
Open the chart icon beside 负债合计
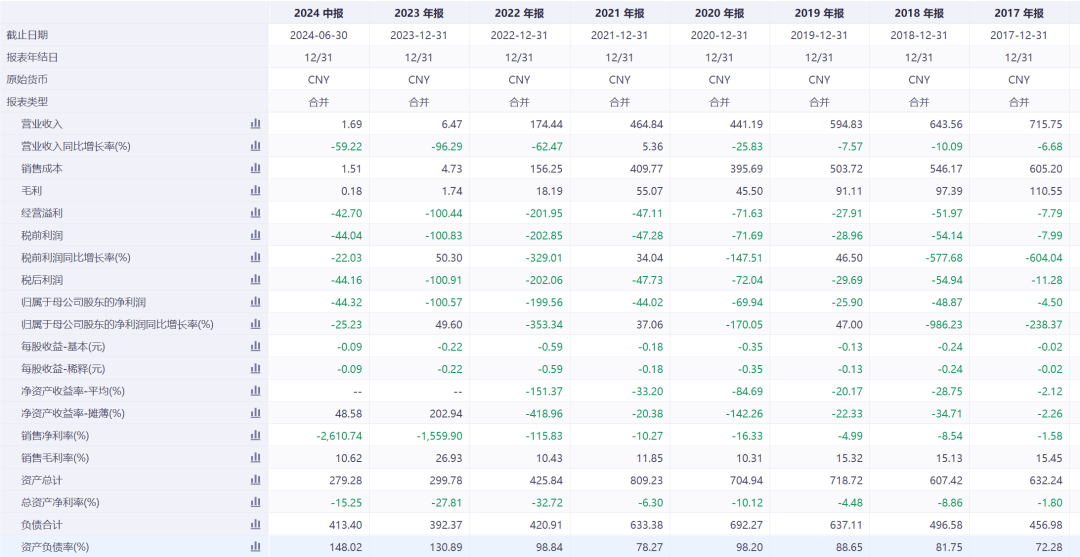pyautogui.click(x=255, y=524)
